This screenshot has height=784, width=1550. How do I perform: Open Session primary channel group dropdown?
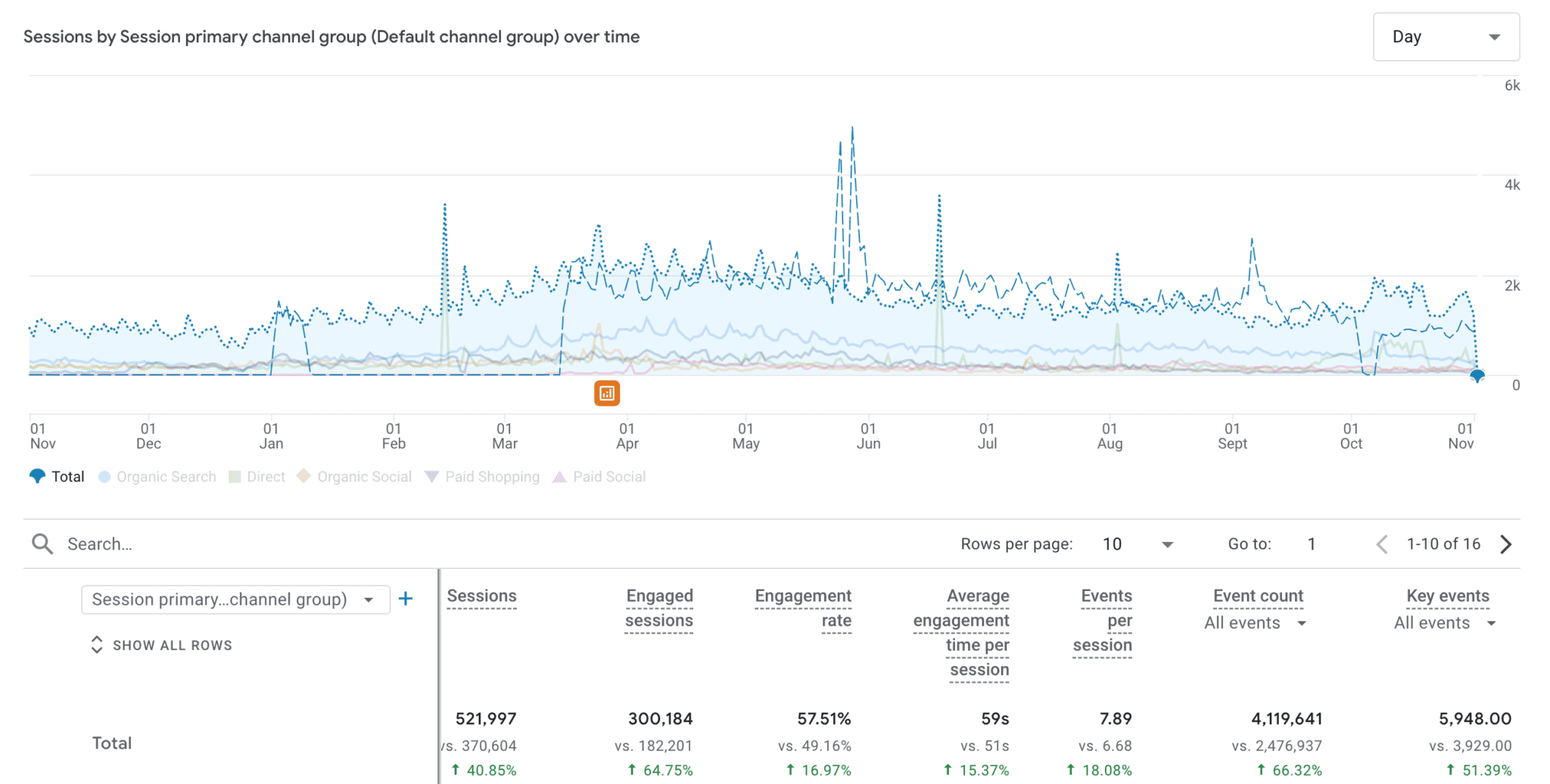coord(235,599)
